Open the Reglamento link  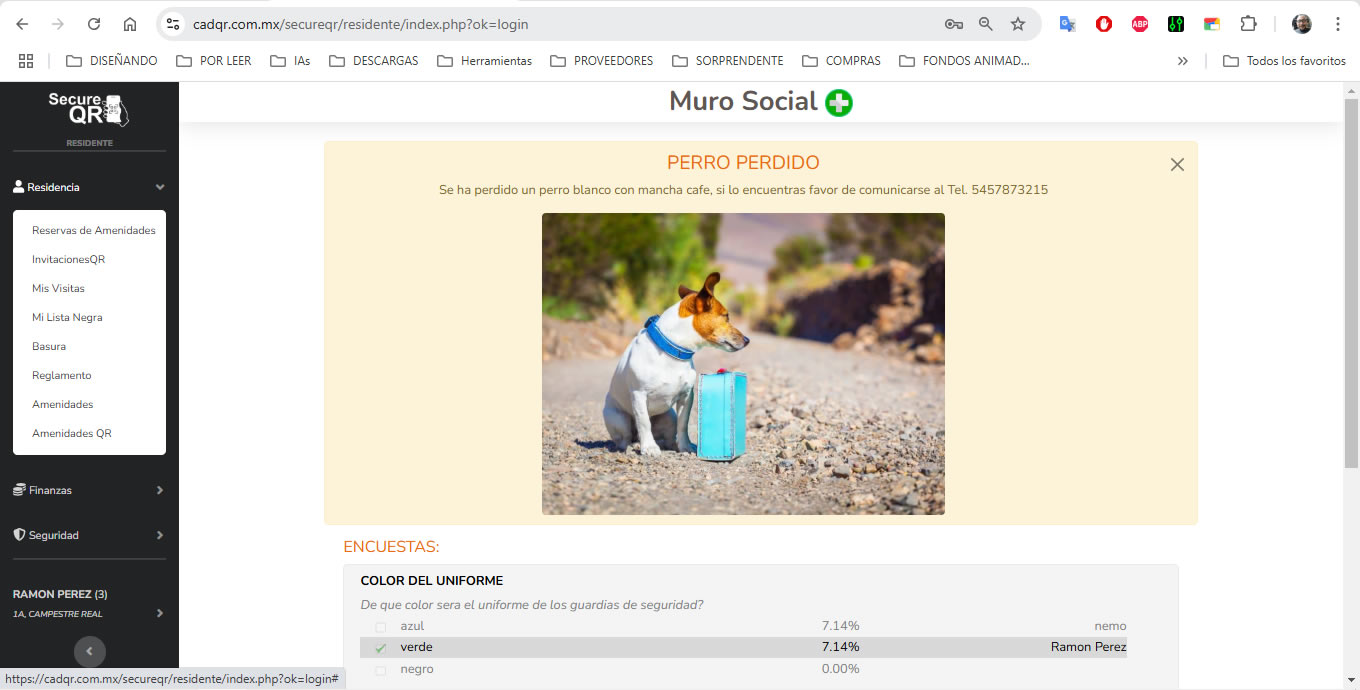point(61,375)
